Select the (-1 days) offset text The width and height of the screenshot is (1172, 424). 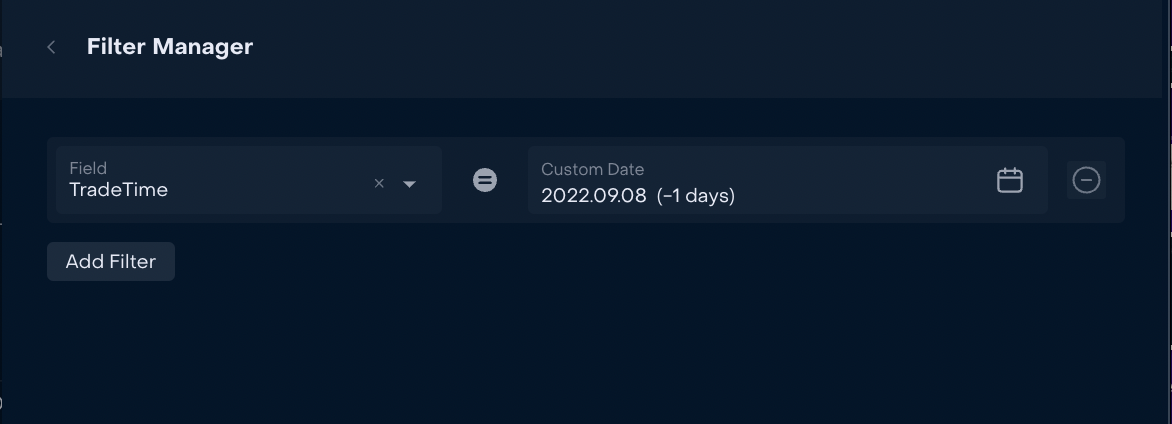pyautogui.click(x=696, y=195)
